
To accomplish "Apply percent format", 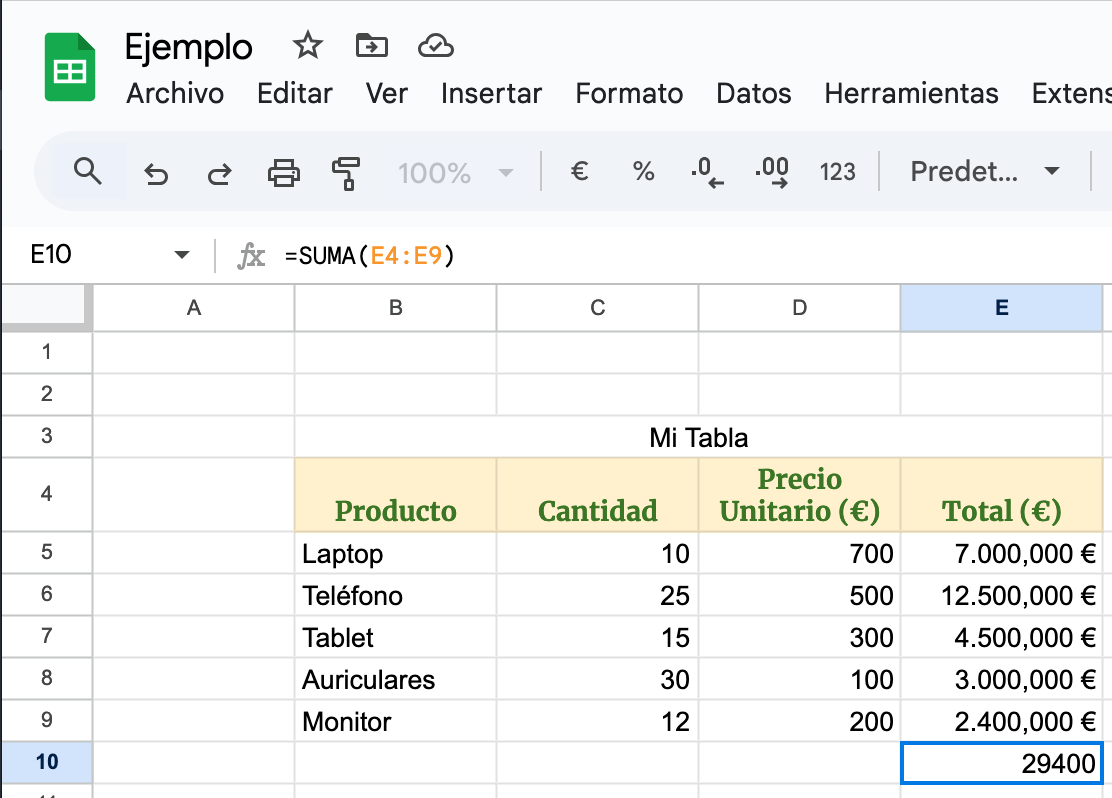I will coord(643,172).
